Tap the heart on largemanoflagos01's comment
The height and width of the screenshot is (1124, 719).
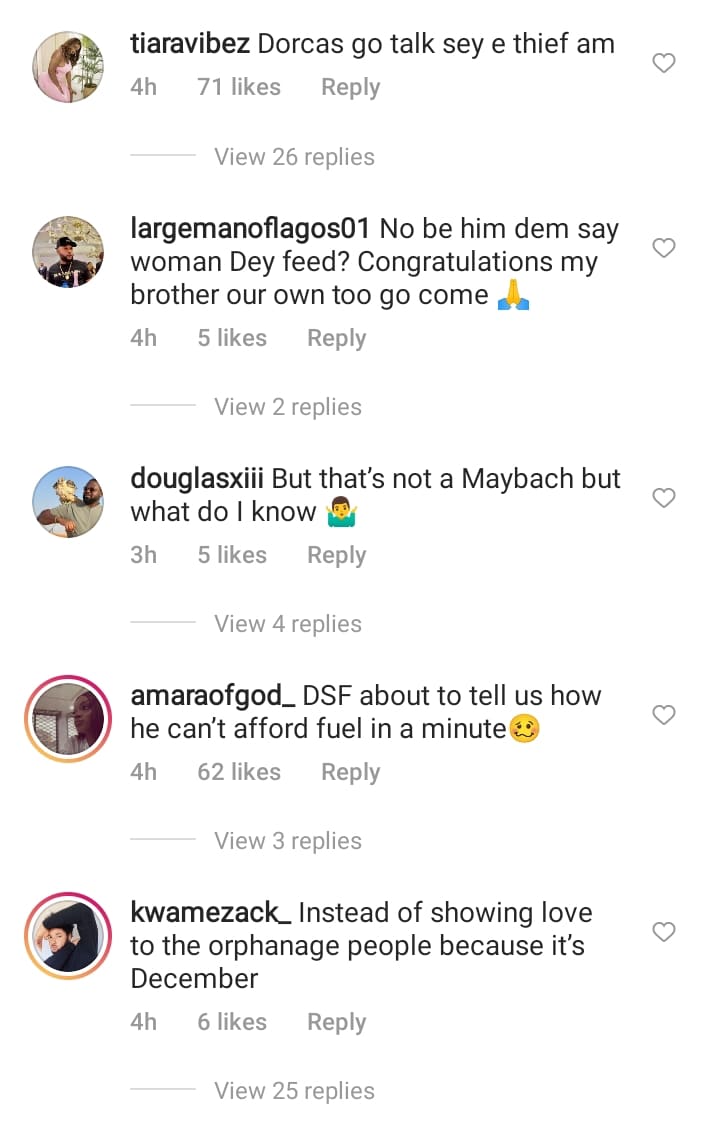pyautogui.click(x=664, y=248)
